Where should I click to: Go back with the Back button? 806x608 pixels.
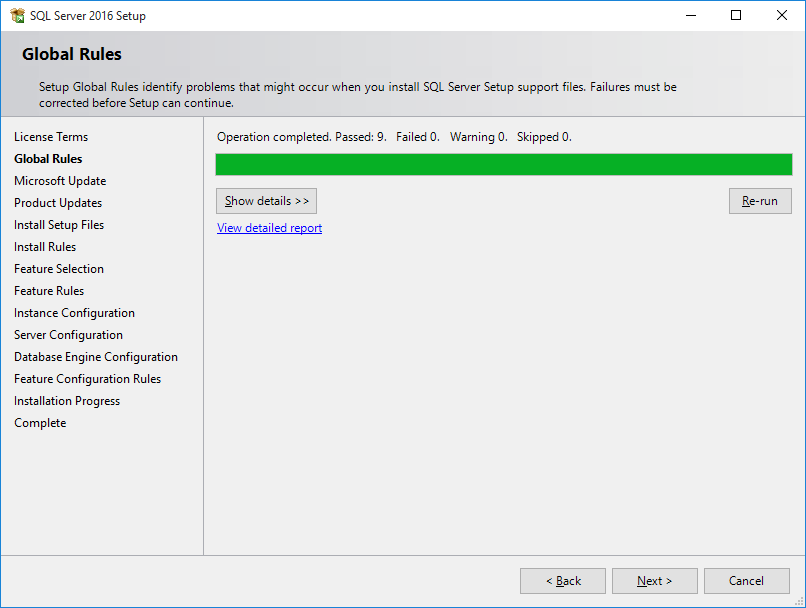coord(562,581)
